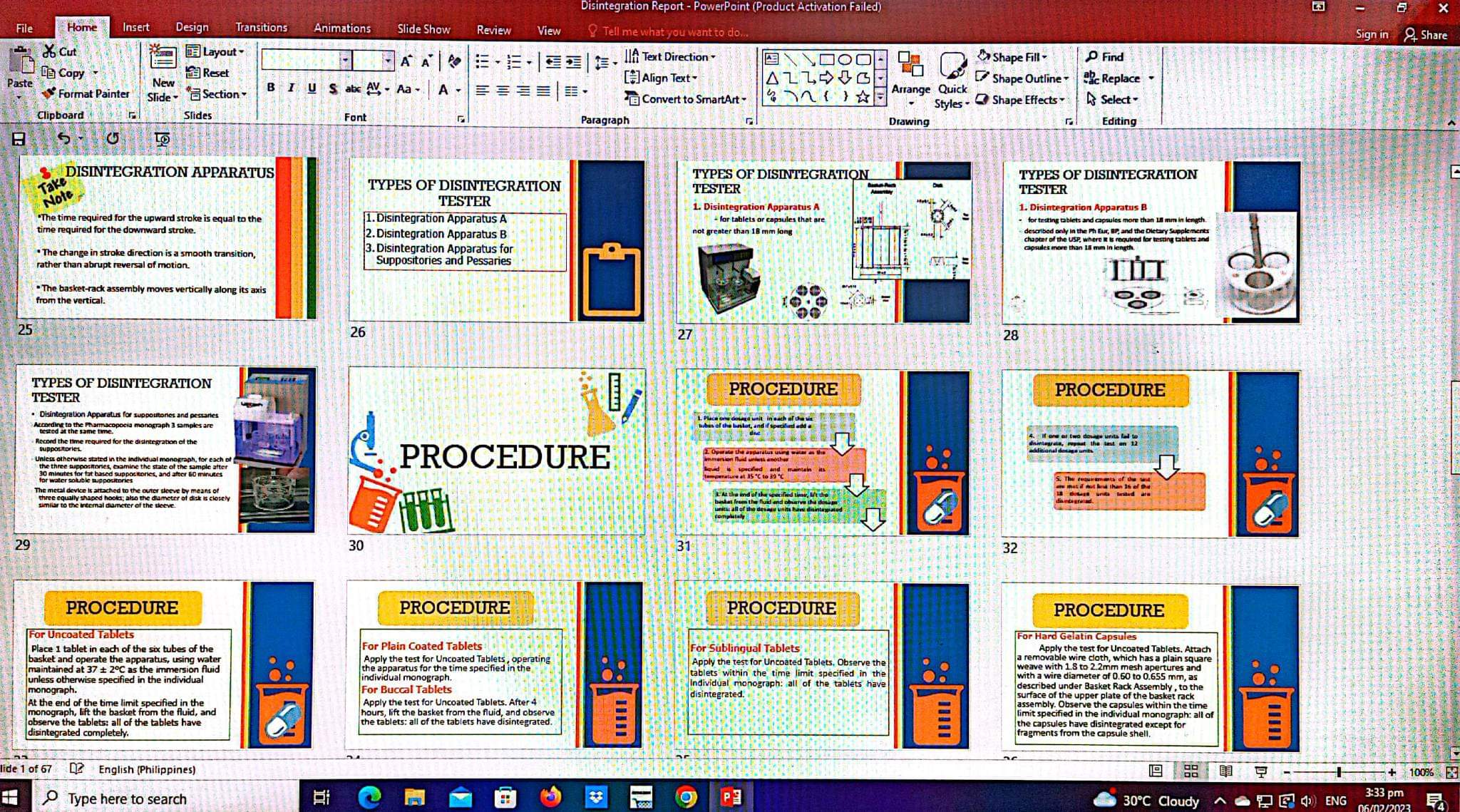
Task: Toggle Underline text formatting
Action: 312,88
